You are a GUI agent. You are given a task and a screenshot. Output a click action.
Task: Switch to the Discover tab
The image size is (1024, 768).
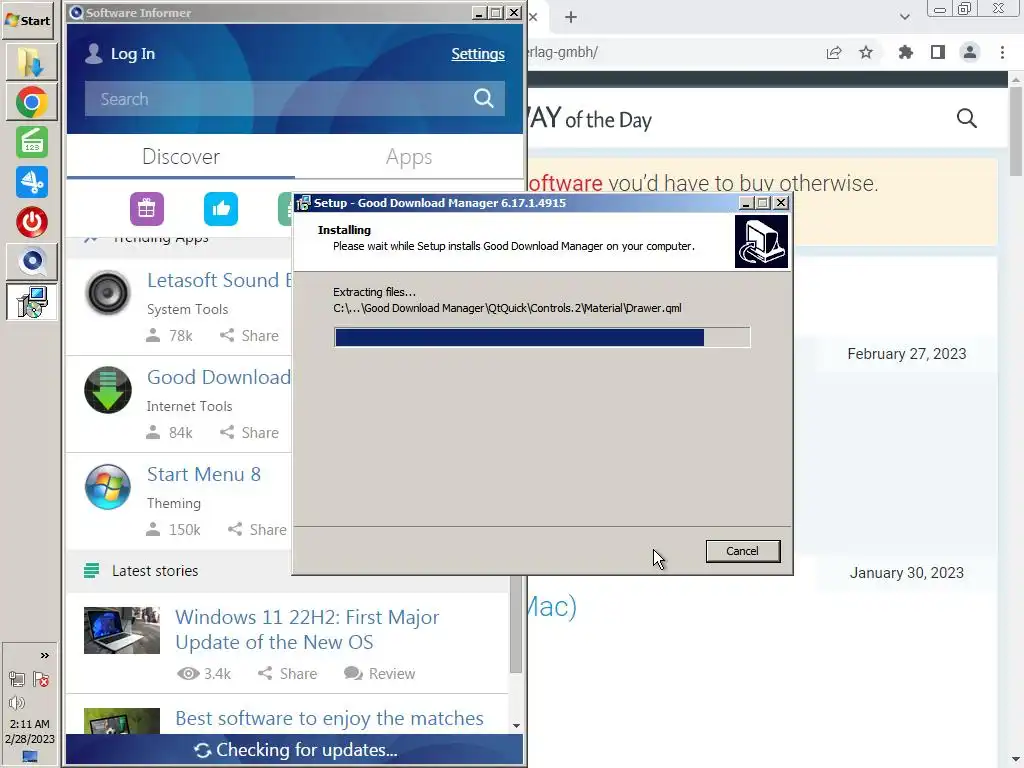181,157
